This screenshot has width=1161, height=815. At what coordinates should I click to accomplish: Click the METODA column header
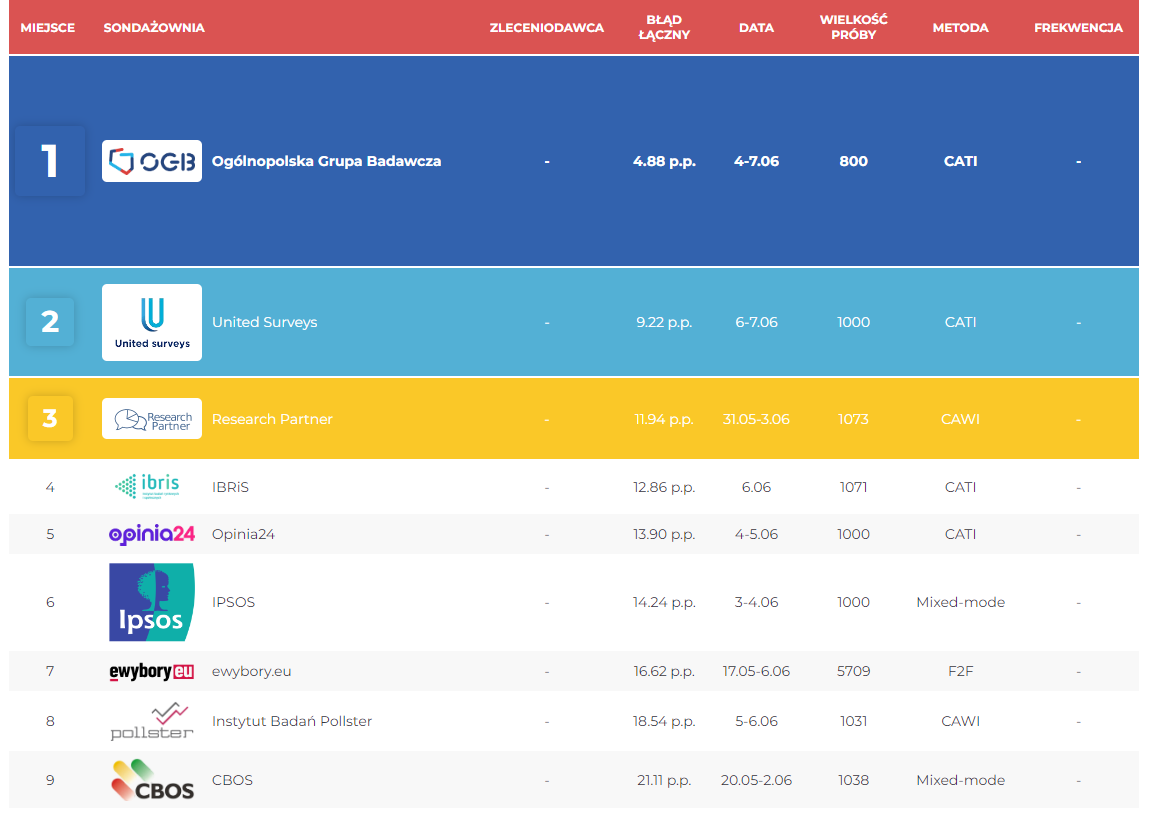click(960, 27)
